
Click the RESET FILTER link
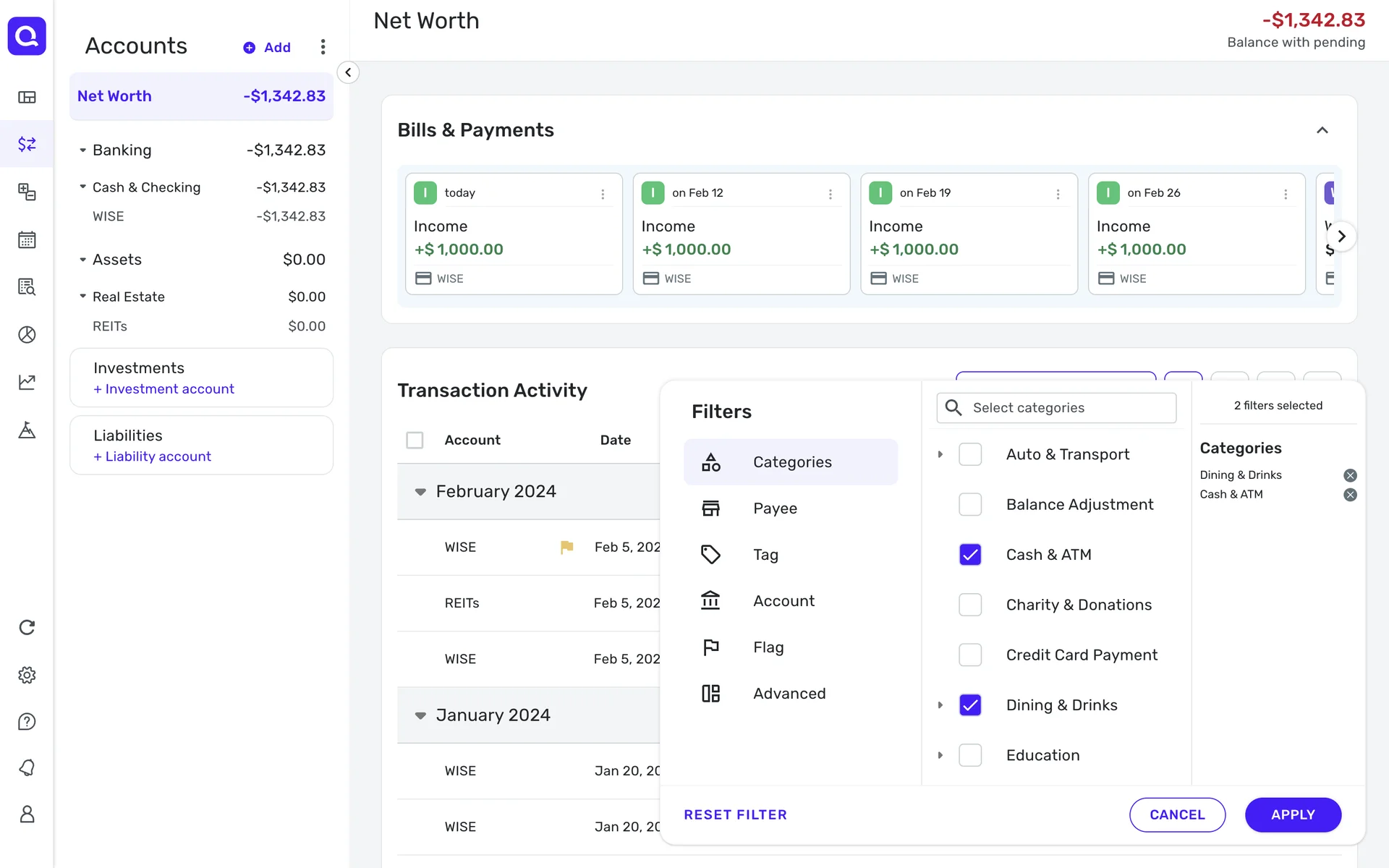pyautogui.click(x=735, y=814)
